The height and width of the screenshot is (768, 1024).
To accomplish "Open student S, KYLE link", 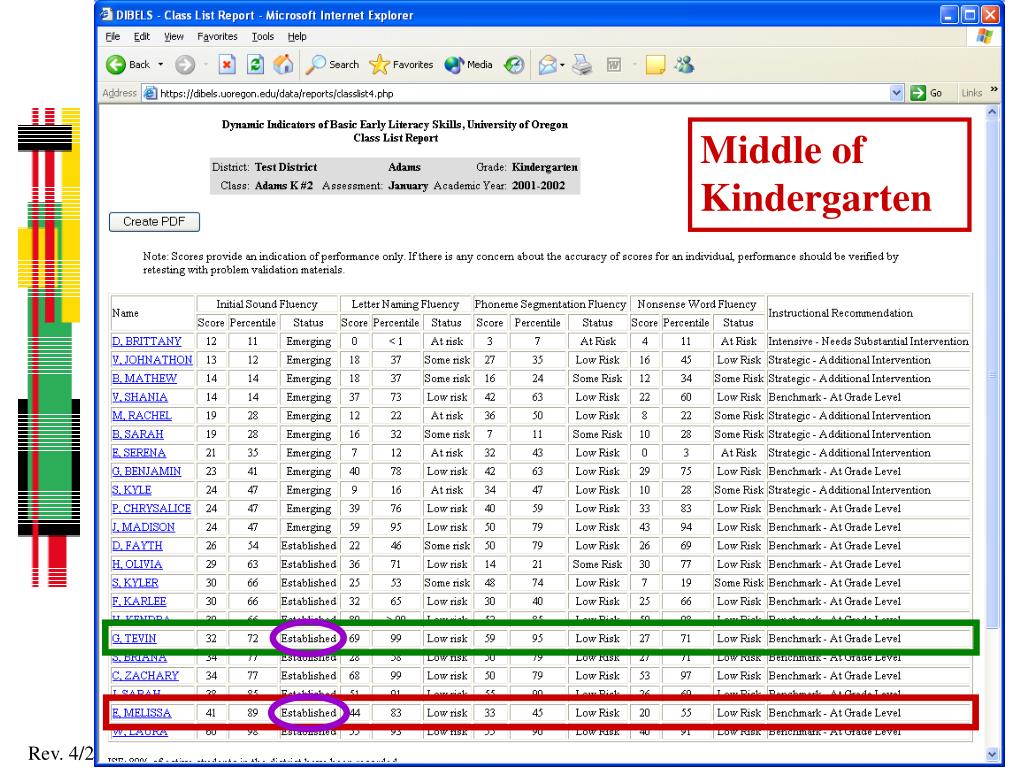I will click(131, 490).
